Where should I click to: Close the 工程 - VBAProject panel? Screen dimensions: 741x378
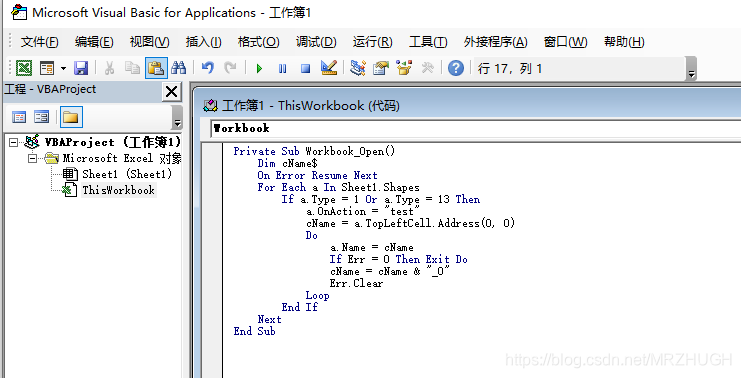click(172, 92)
